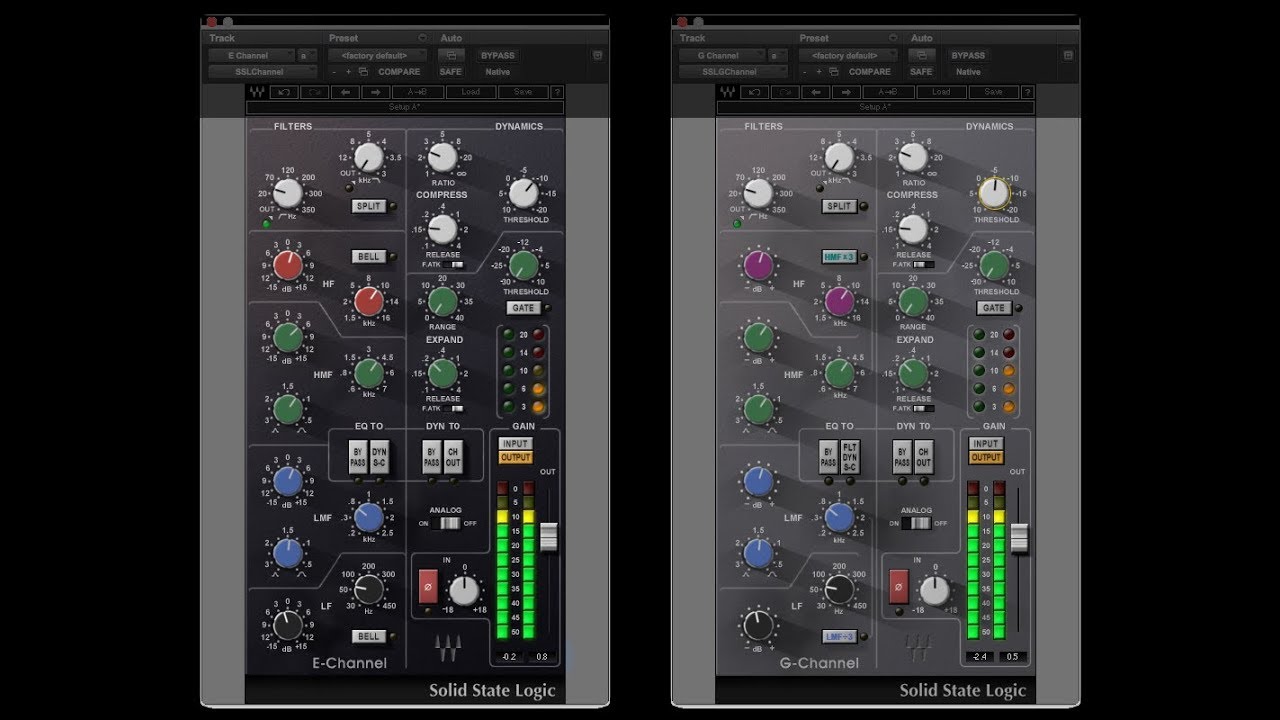Open the E Channel track selector dropdown
The width and height of the screenshot is (1280, 720).
tap(251, 56)
